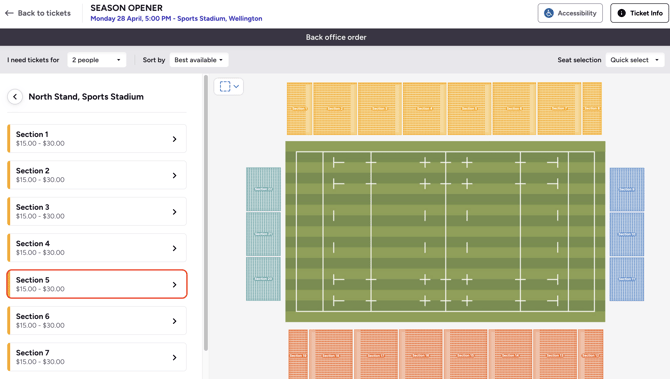Viewport: 670px width, 379px height.
Task: Select blue Section 10 block on seat map
Action: (x=627, y=234)
